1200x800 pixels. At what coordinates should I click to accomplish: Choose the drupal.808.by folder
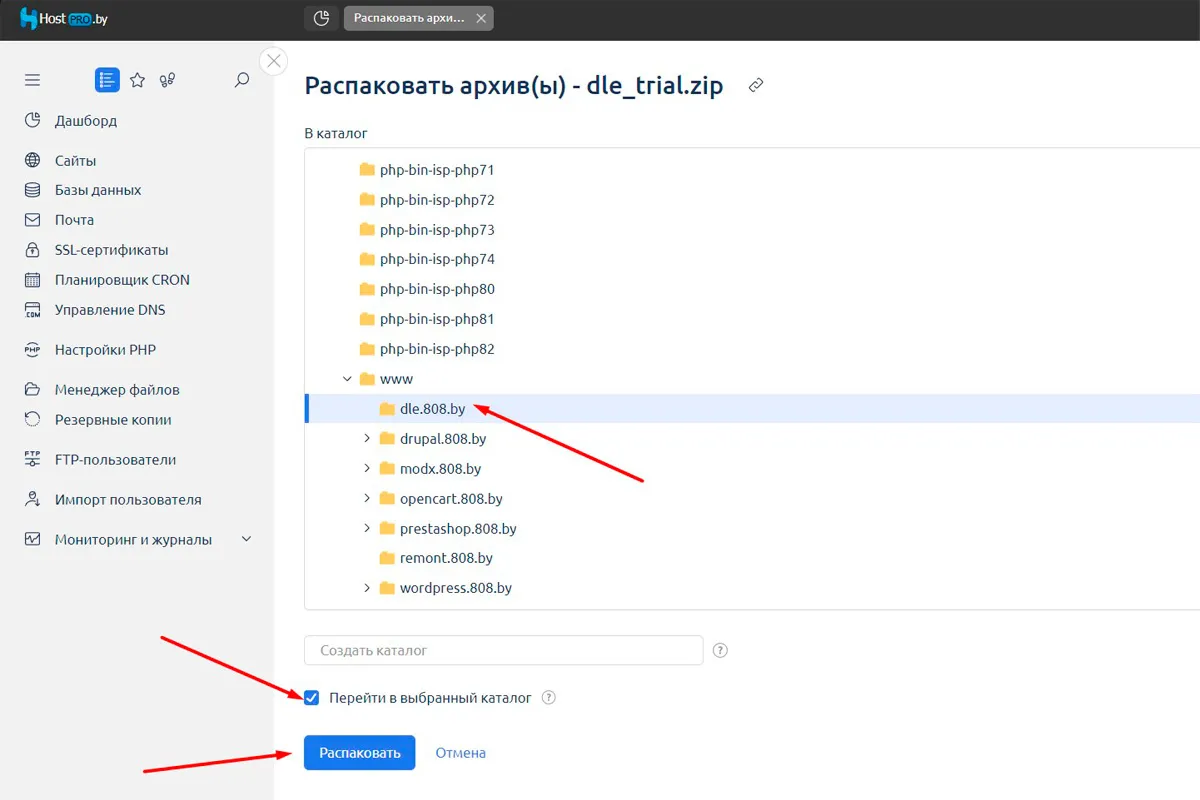[x=443, y=439]
